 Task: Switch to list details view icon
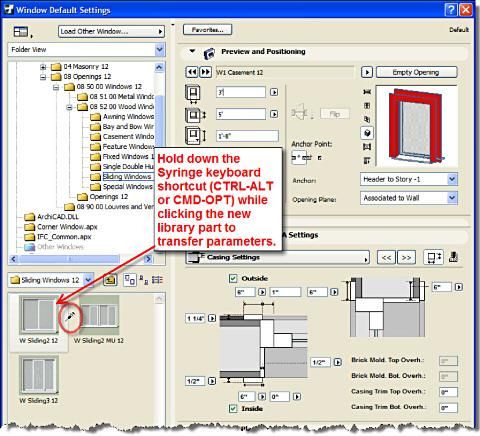[157, 280]
